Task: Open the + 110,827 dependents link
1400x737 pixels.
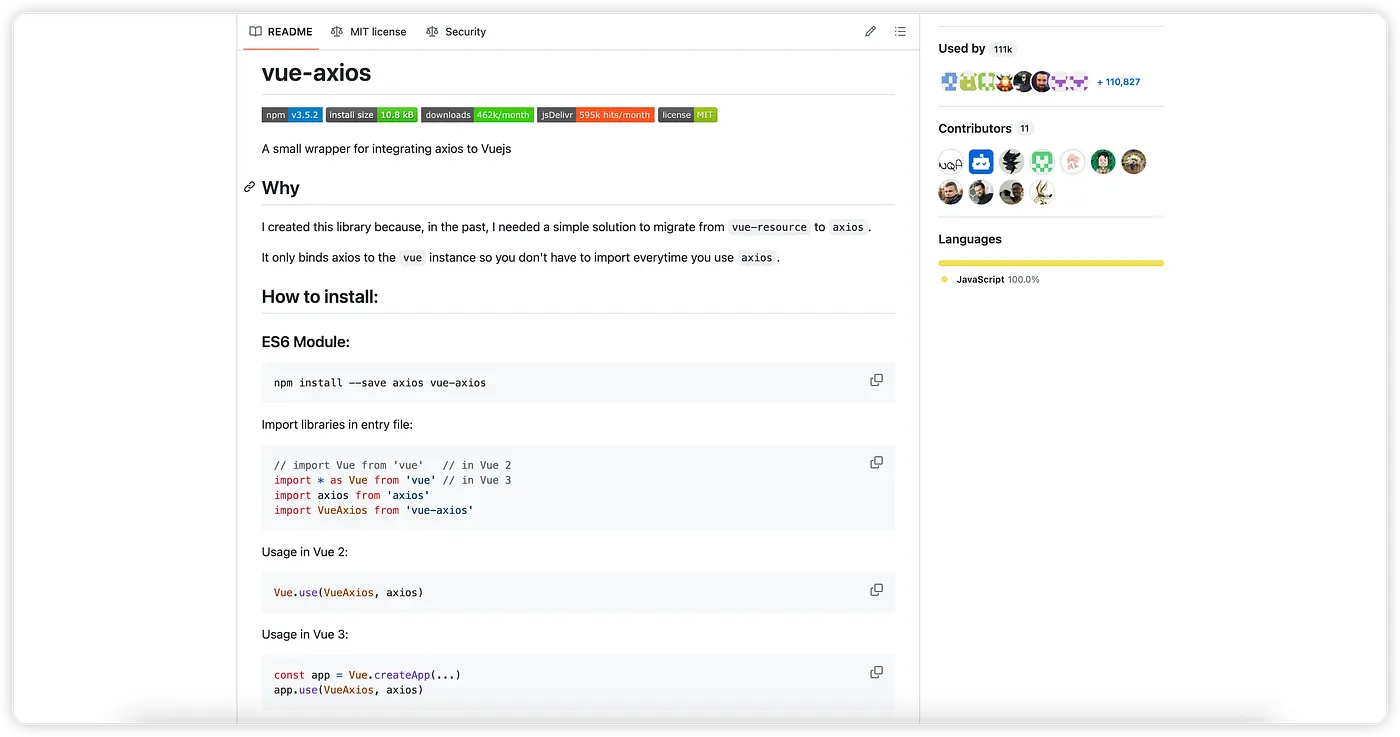Action: pyautogui.click(x=1119, y=82)
